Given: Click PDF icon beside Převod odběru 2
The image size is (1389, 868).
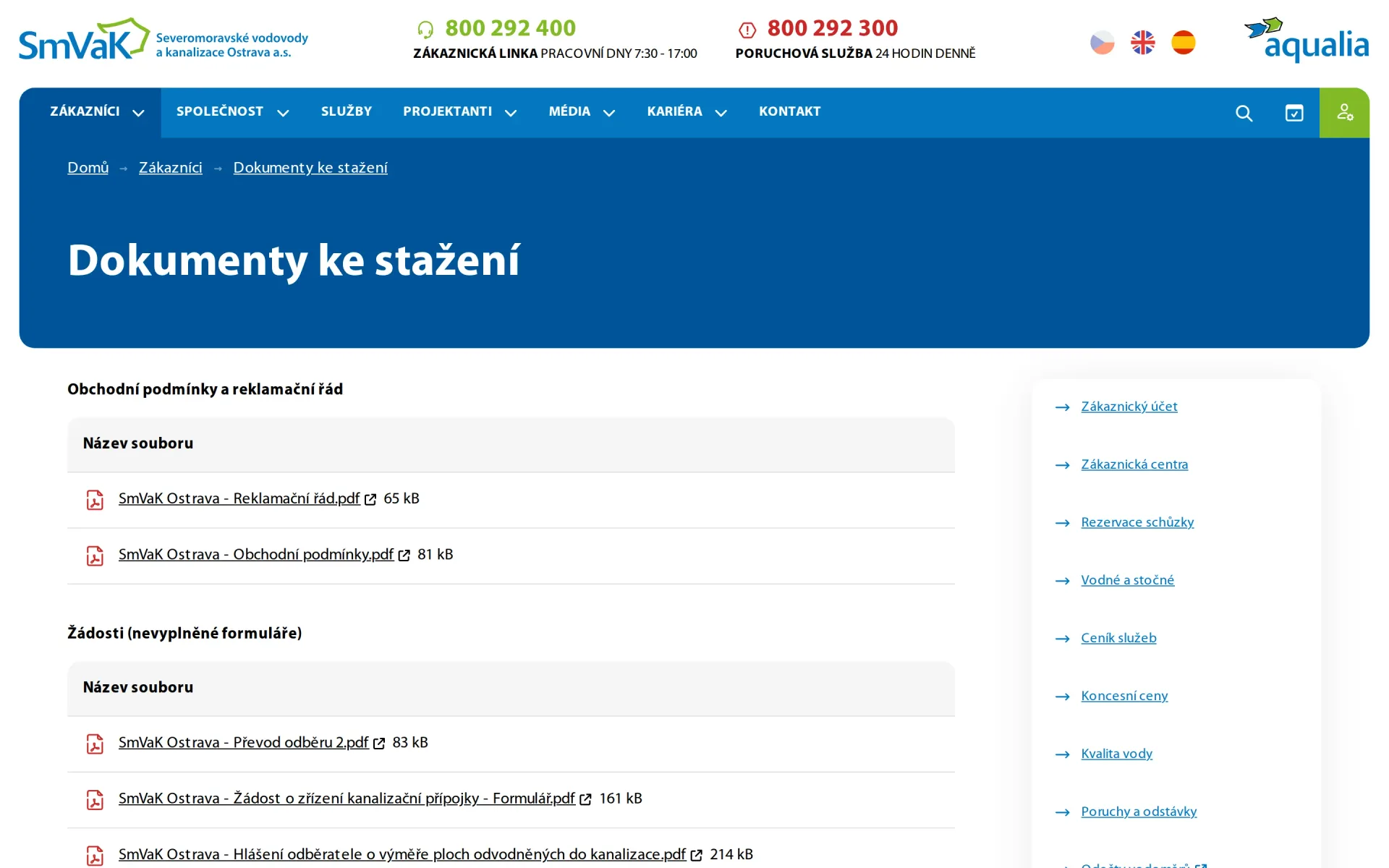Looking at the screenshot, I should (x=95, y=744).
